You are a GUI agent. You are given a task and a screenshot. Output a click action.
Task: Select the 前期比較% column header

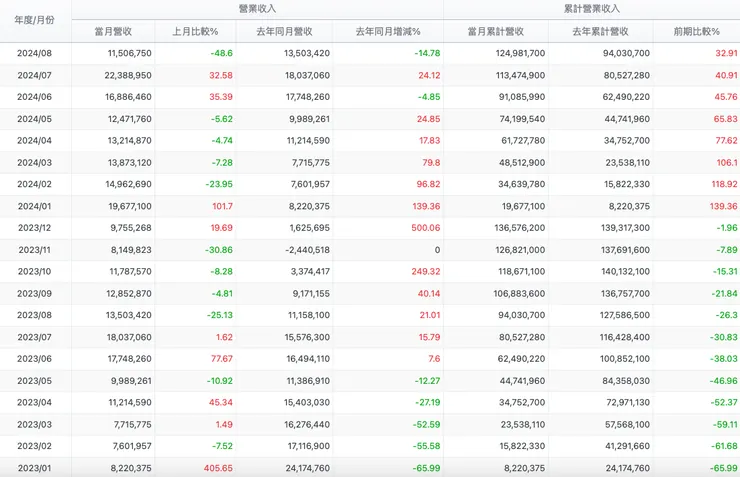[696, 32]
